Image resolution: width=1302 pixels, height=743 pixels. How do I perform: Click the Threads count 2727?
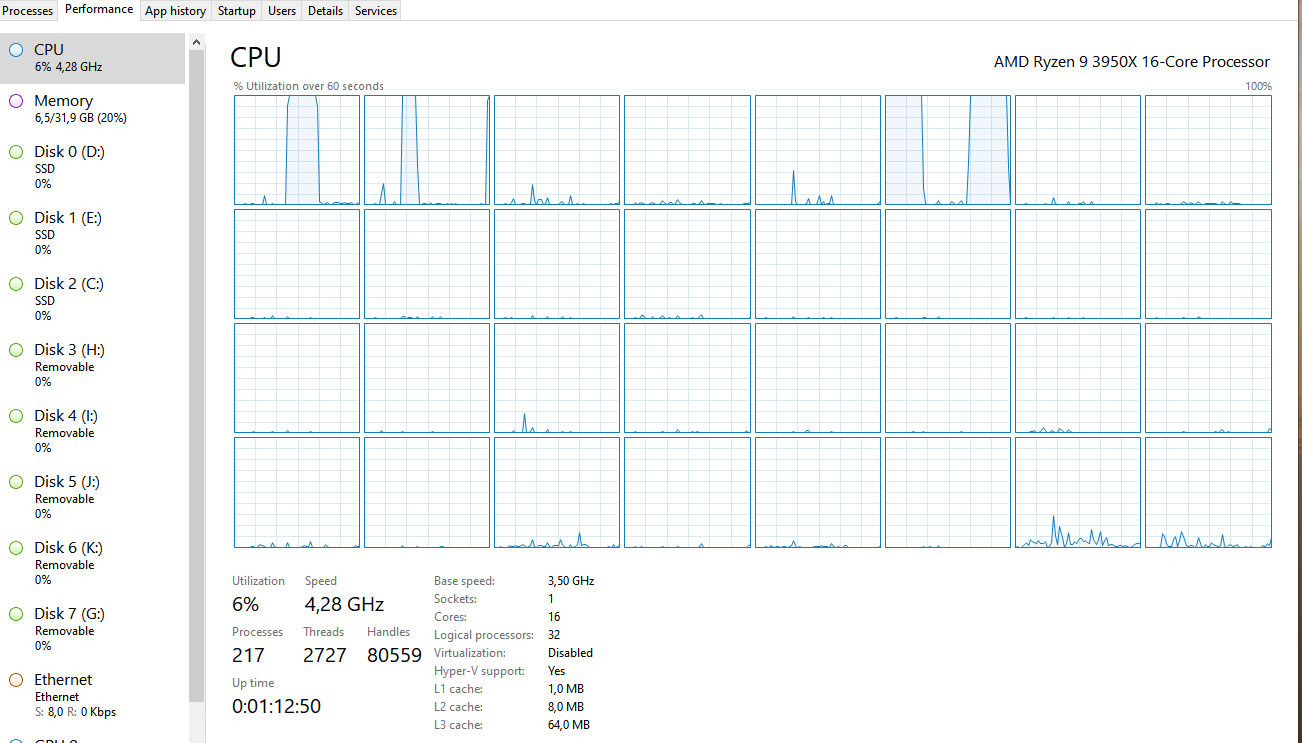point(325,655)
